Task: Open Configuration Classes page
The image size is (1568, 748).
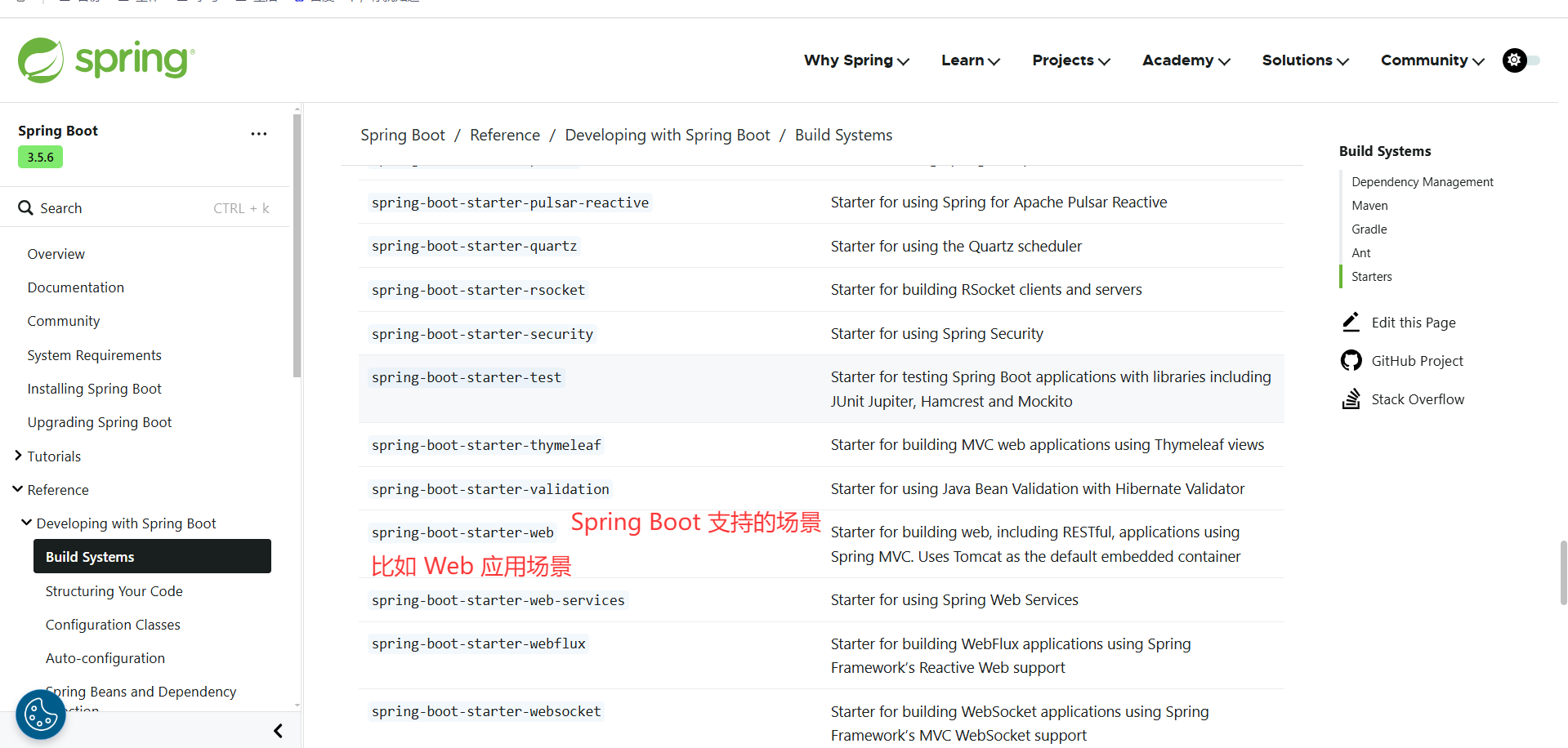Action: point(113,625)
